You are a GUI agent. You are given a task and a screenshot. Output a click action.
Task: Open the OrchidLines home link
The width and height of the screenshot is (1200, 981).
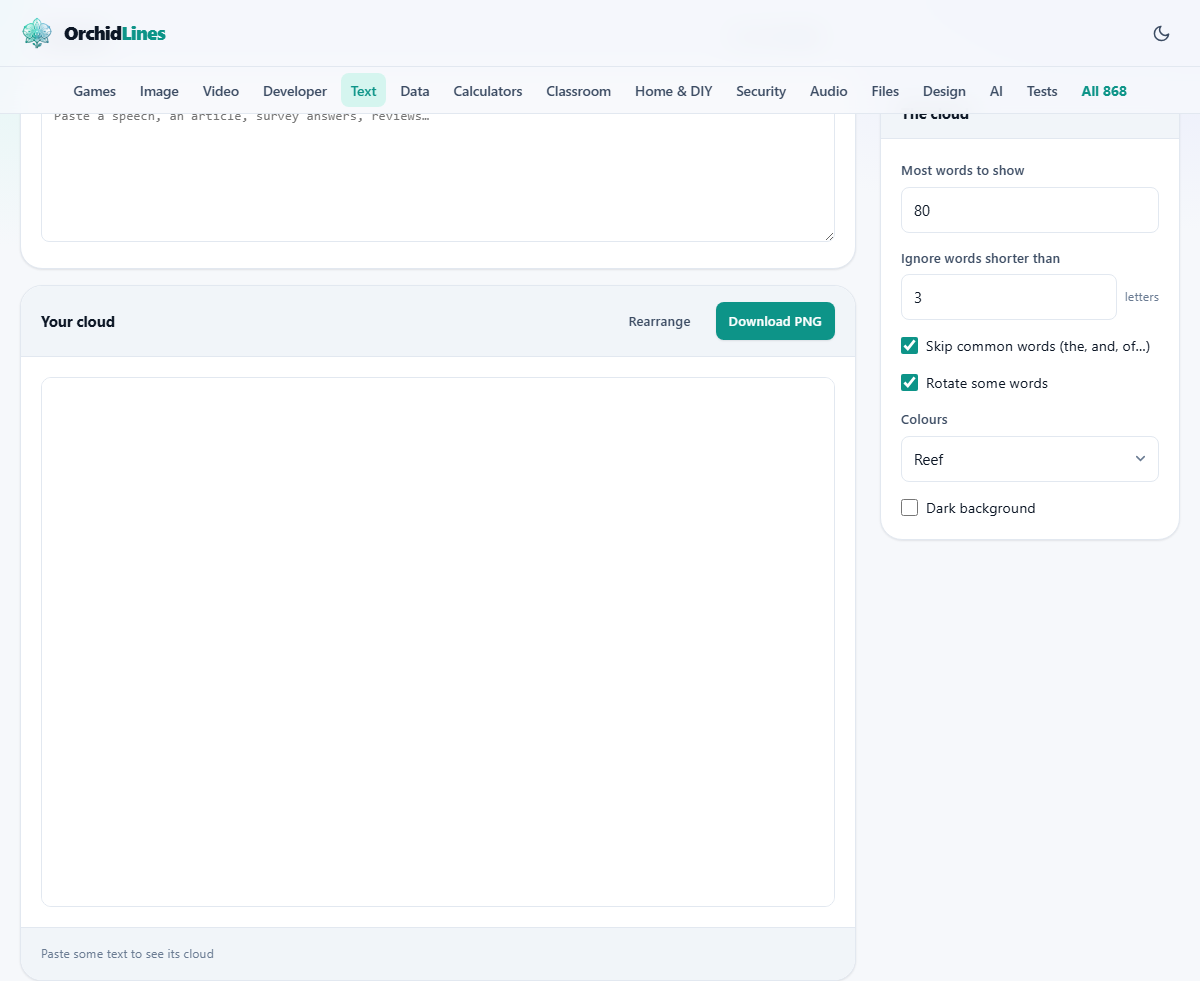pyautogui.click(x=94, y=33)
